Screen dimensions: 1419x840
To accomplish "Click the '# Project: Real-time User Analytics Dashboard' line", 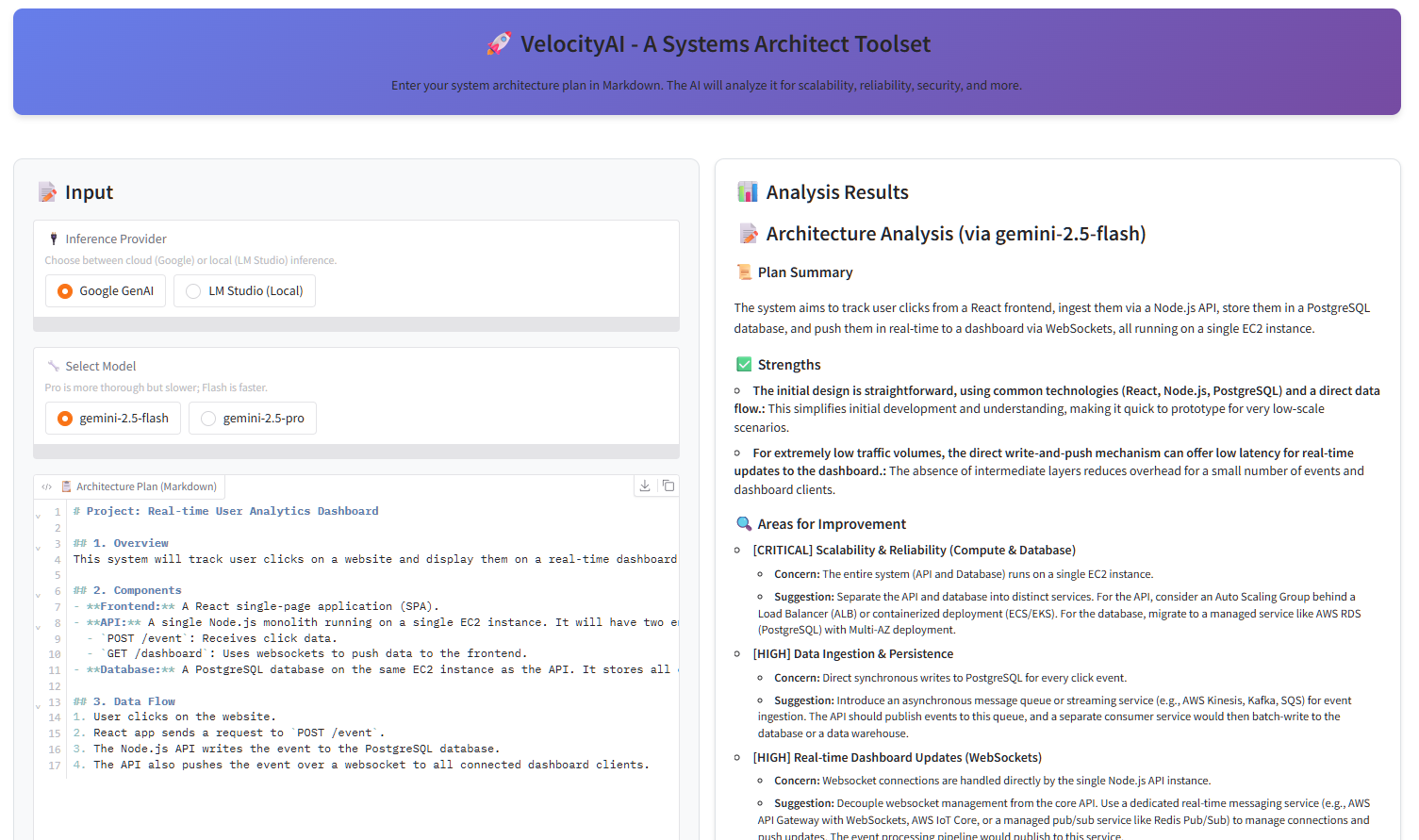I will pyautogui.click(x=226, y=511).
